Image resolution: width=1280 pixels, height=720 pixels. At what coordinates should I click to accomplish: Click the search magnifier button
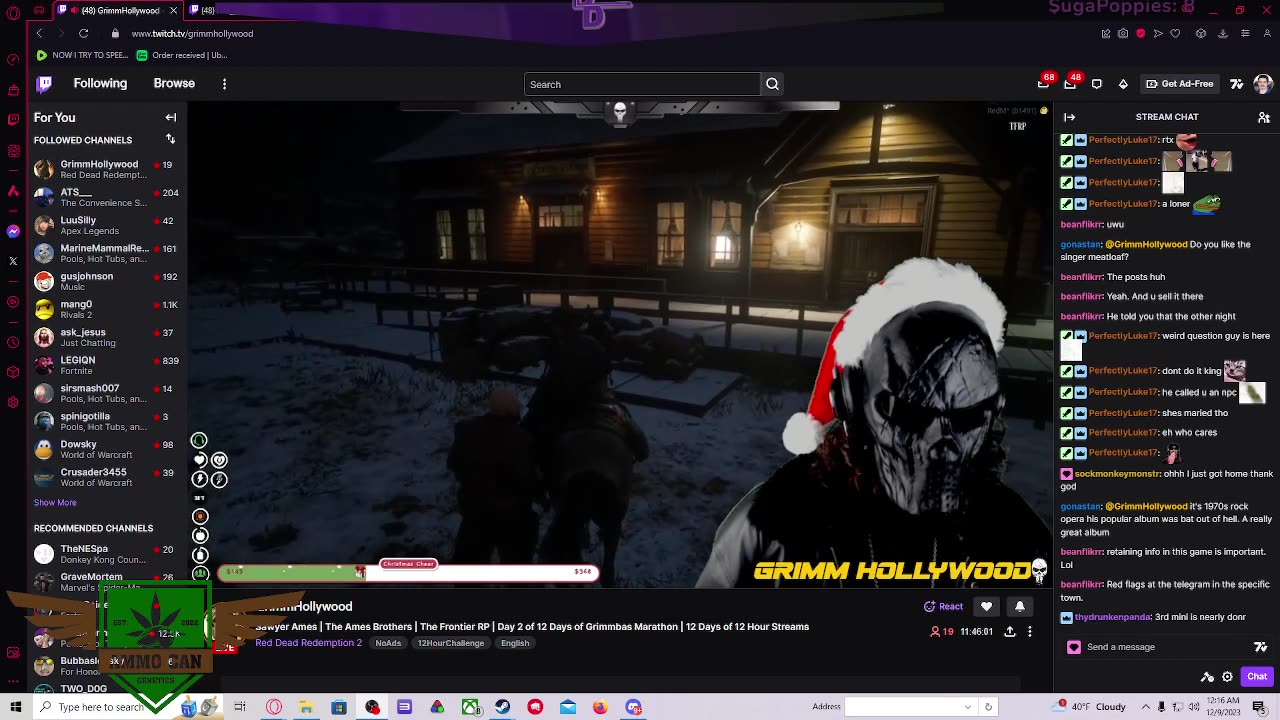tap(772, 84)
